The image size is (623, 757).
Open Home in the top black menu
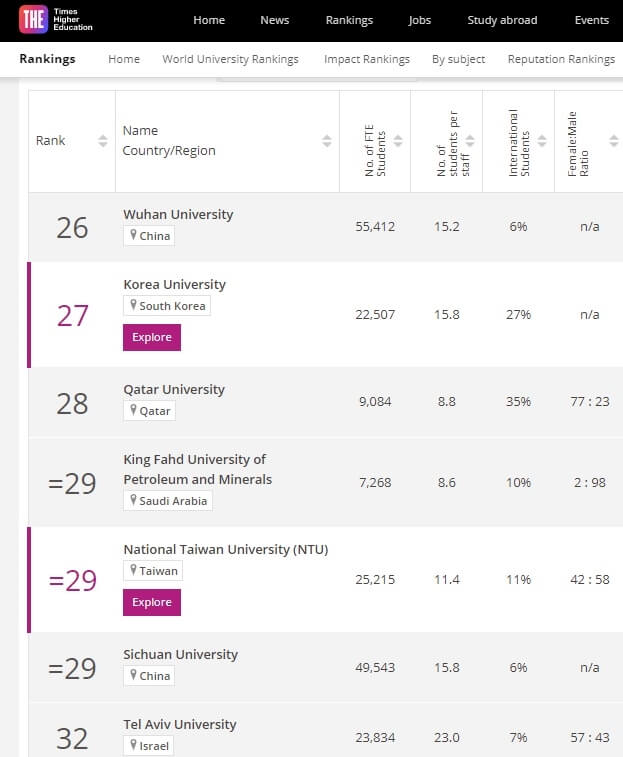[209, 20]
